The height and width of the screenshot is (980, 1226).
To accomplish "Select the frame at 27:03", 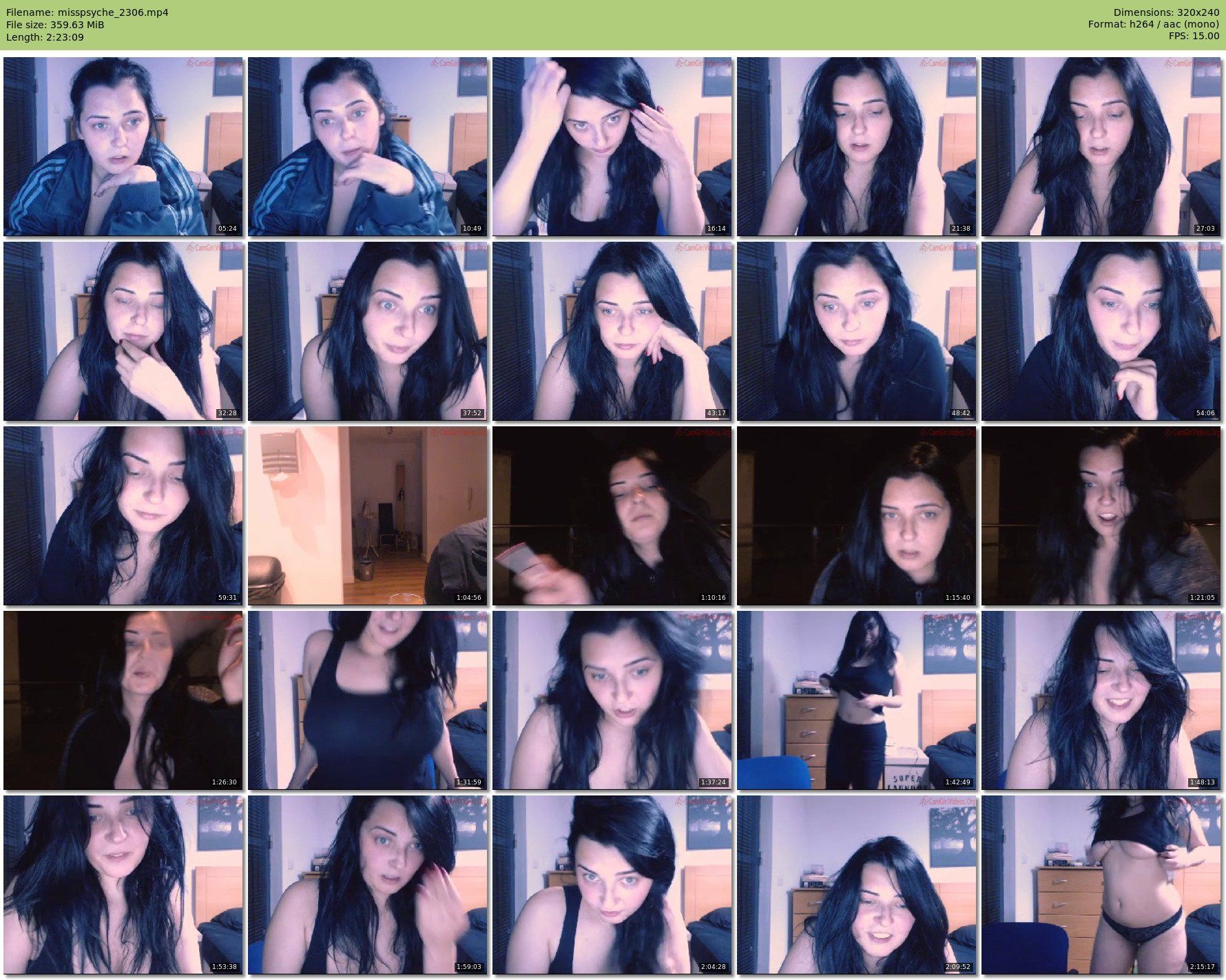I will click(x=1101, y=147).
